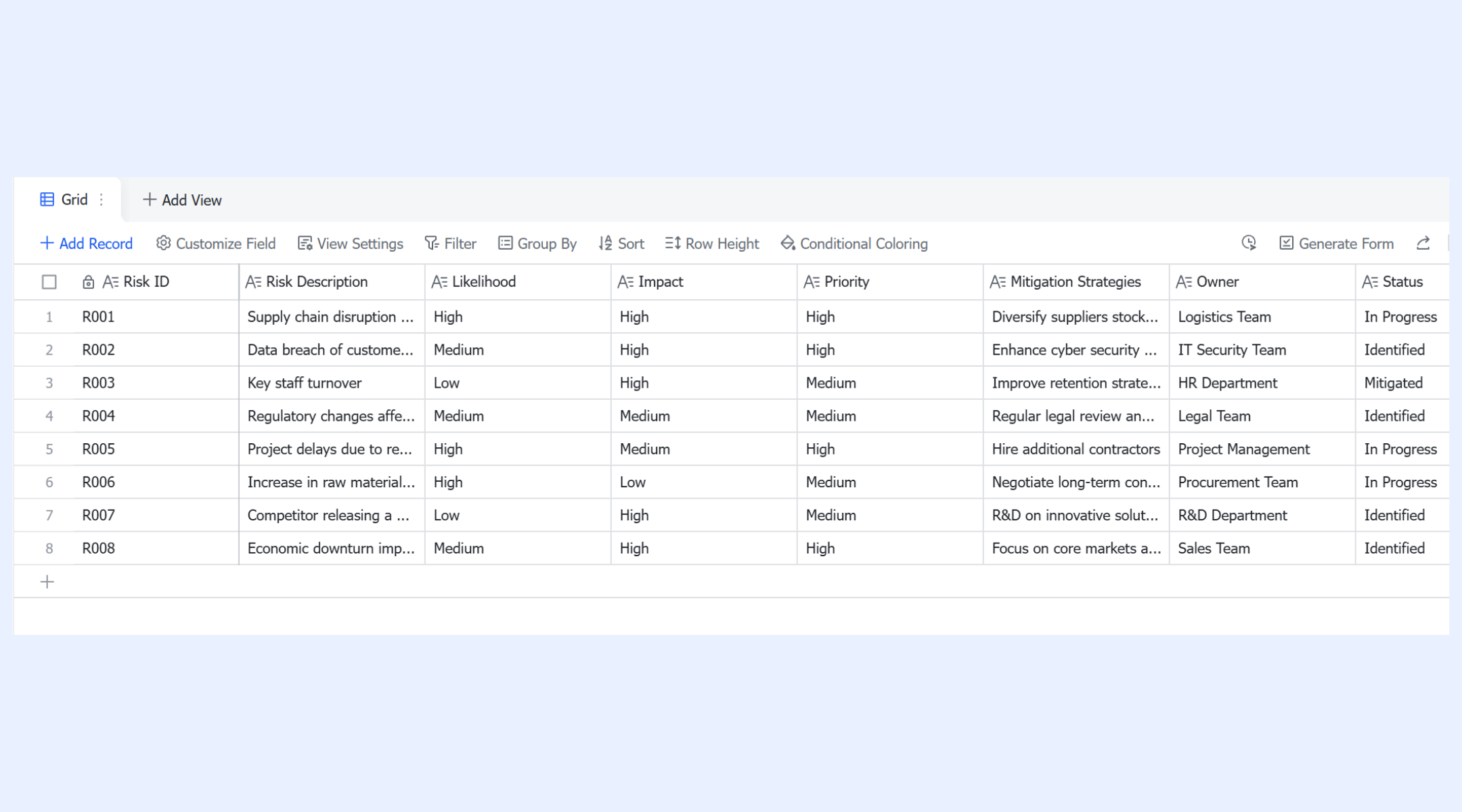Select row number 5
The width and height of the screenshot is (1462, 812).
click(x=49, y=449)
